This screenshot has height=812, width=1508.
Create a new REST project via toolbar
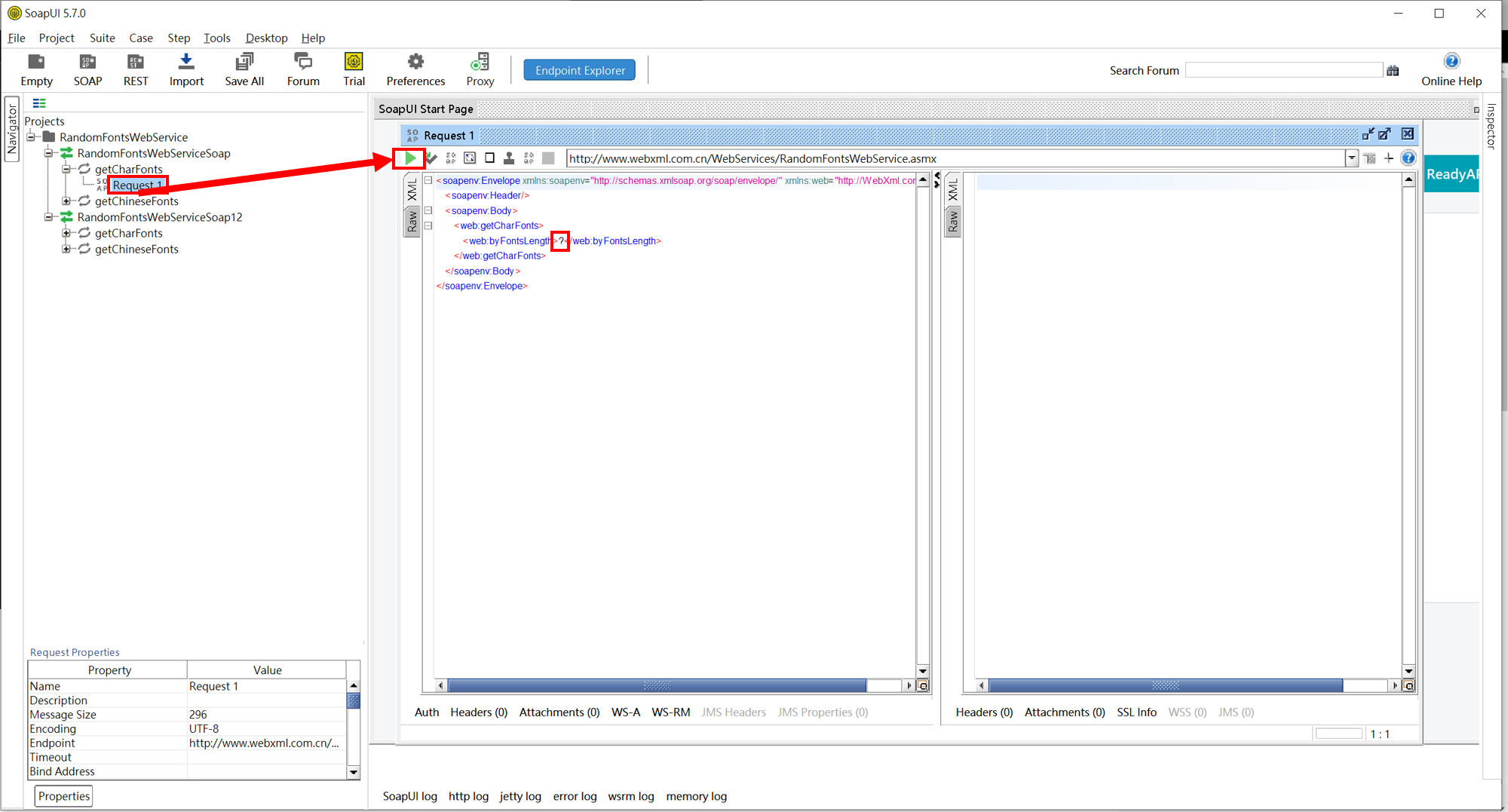136,62
